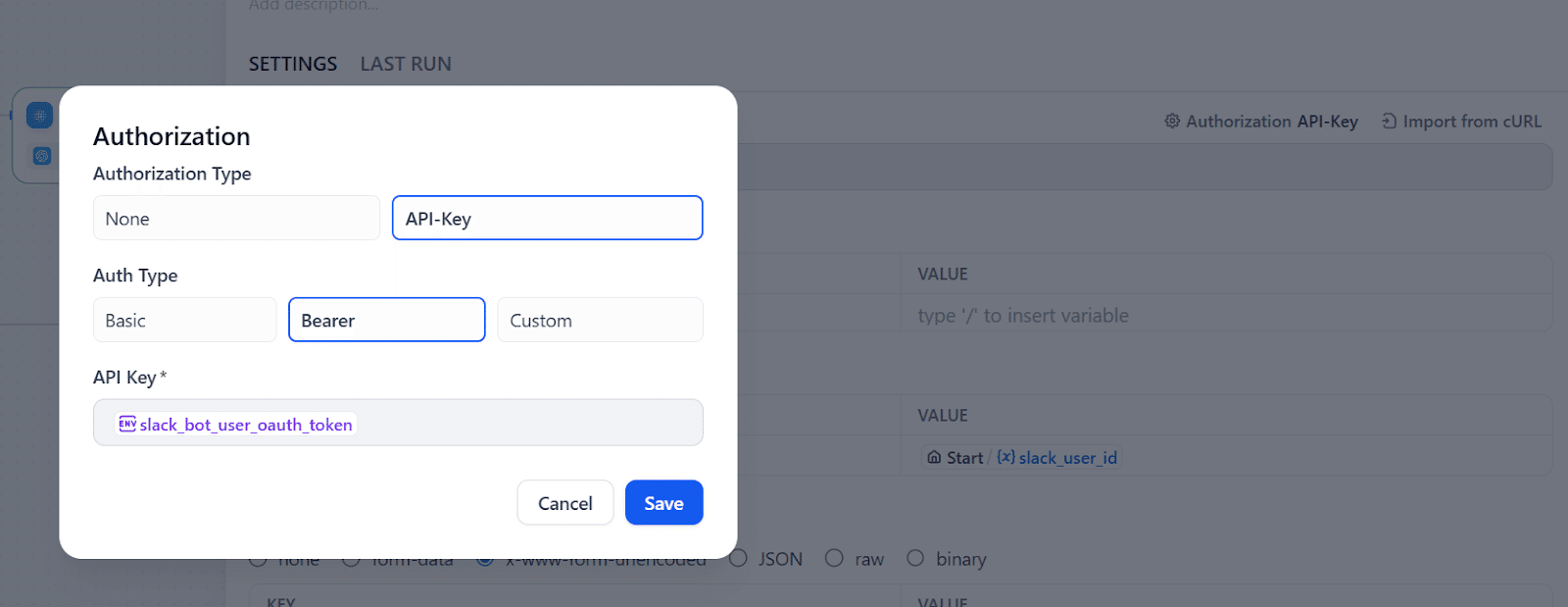The height and width of the screenshot is (607, 1568).
Task: Select the binary body radio button
Action: [915, 558]
